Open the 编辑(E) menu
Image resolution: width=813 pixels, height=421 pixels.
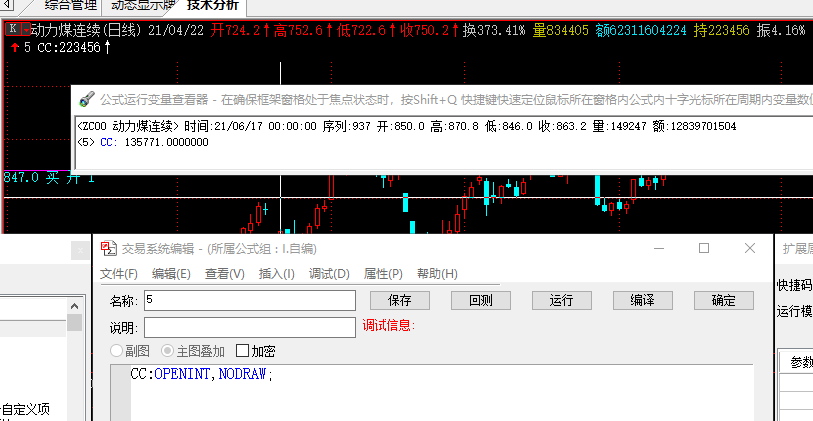coord(171,274)
